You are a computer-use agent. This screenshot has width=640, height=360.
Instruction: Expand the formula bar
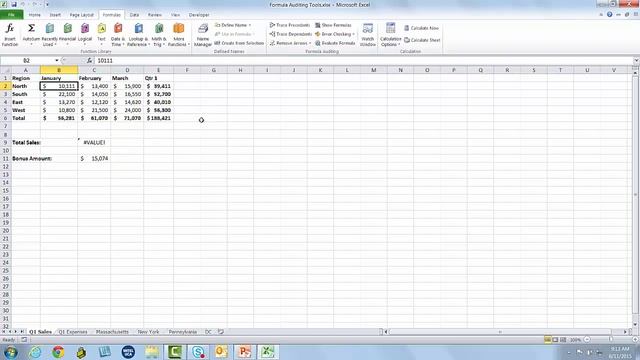[x=636, y=60]
